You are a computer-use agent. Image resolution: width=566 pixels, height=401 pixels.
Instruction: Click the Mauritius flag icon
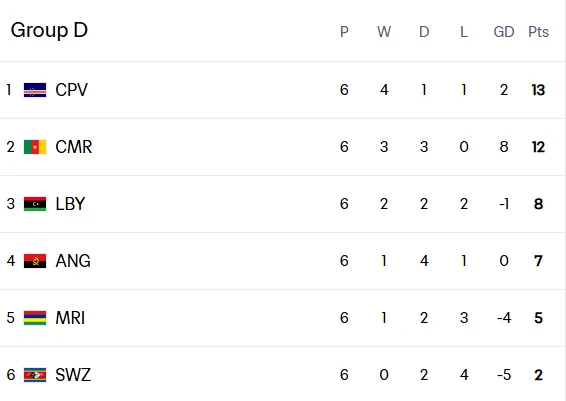(35, 318)
